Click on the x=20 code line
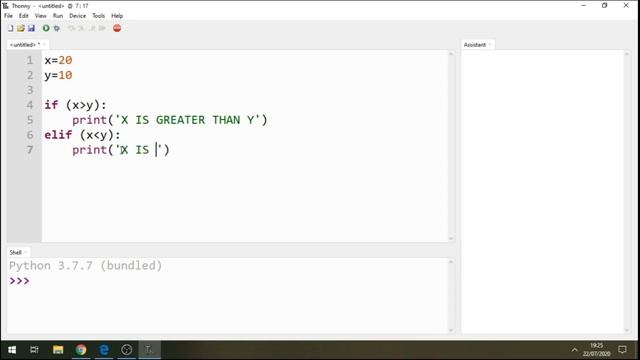 pyautogui.click(x=58, y=60)
